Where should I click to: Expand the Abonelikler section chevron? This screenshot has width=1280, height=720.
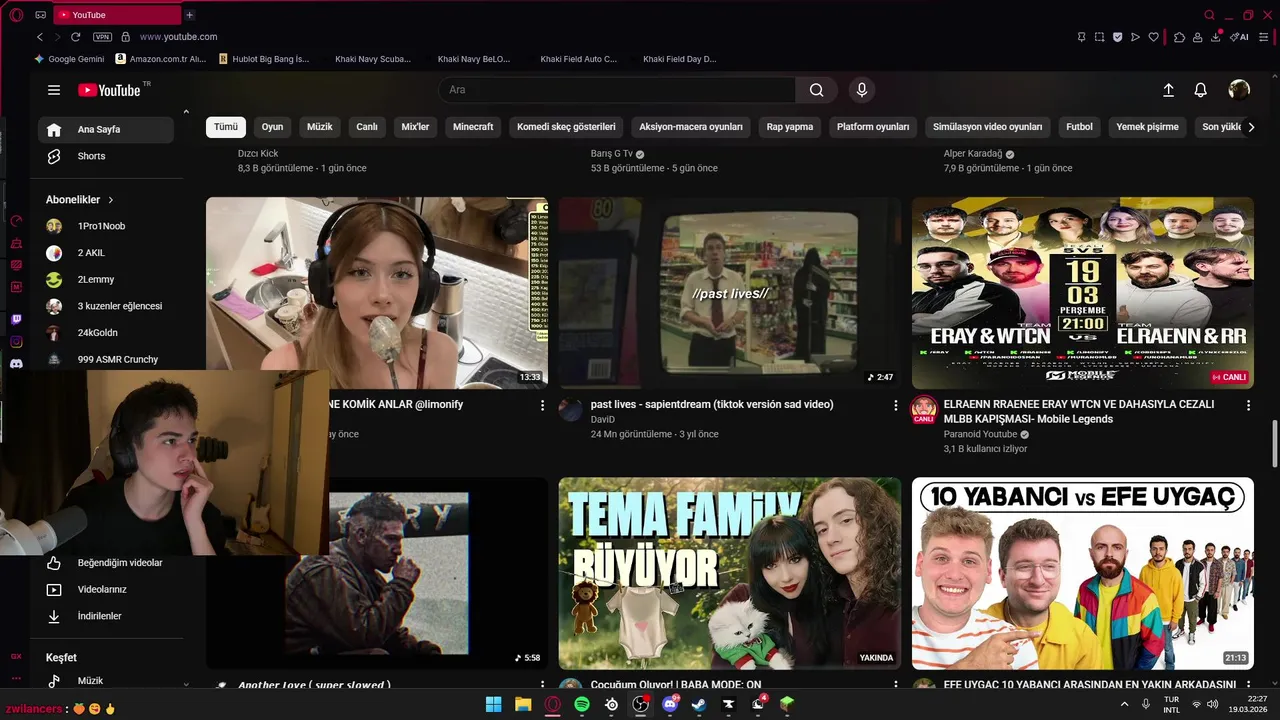(x=111, y=200)
